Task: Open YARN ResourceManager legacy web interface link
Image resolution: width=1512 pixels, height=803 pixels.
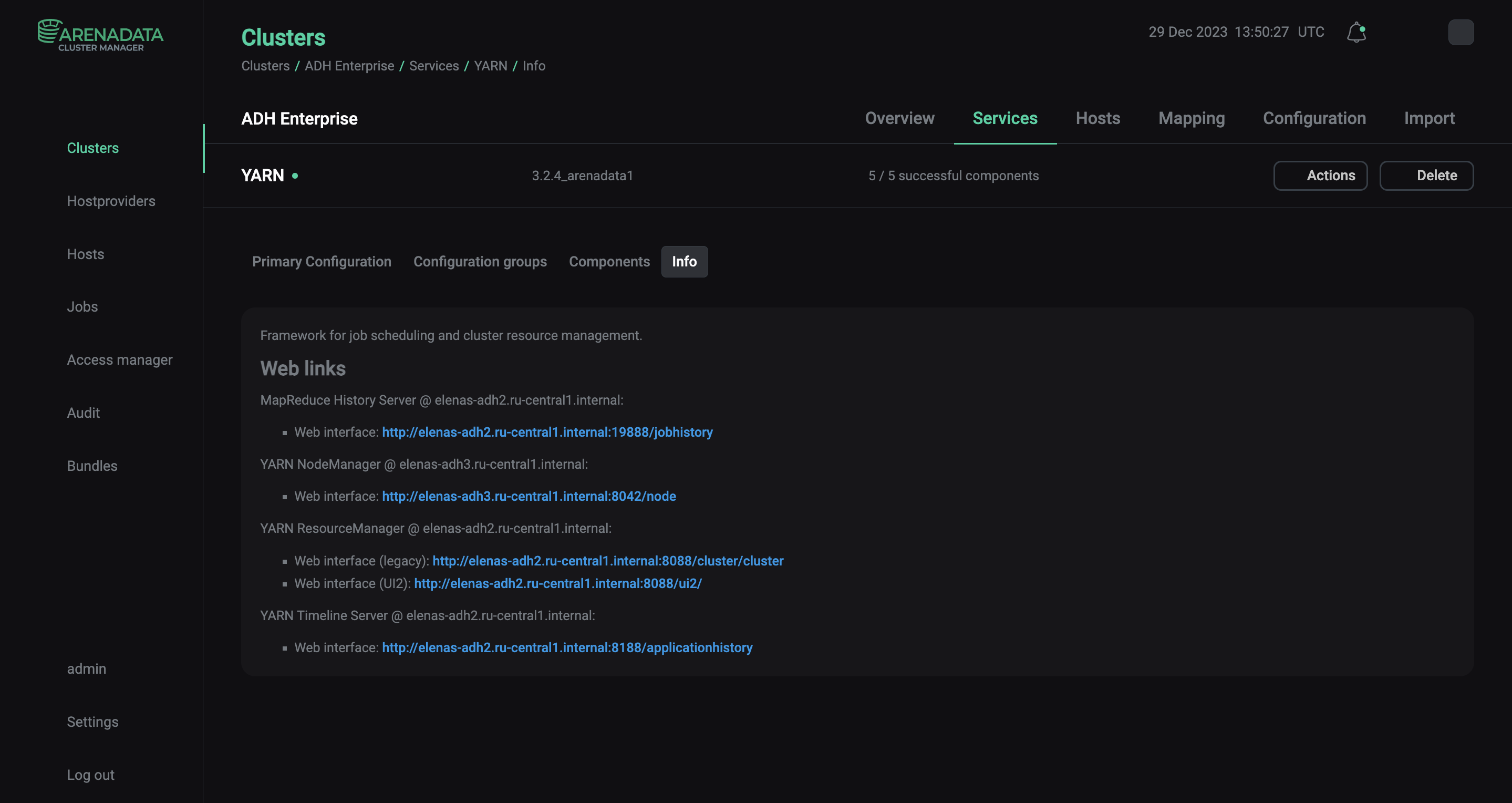Action: [x=607, y=560]
